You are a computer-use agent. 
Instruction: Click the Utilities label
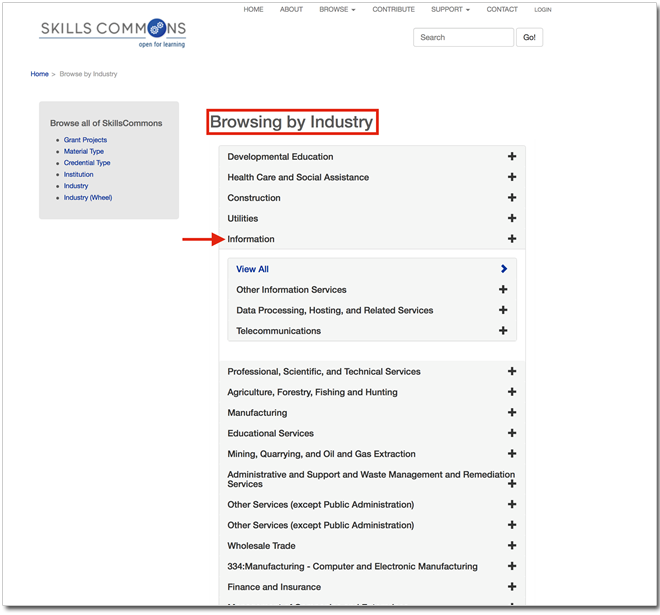click(243, 219)
